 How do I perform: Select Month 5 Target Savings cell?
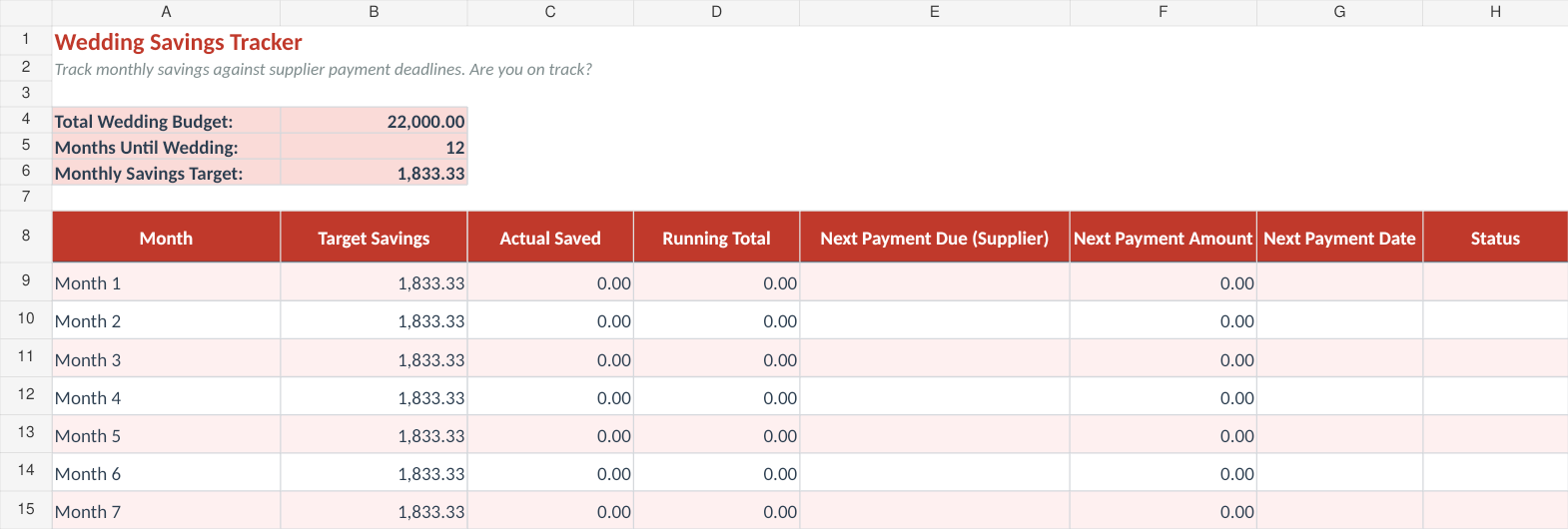pos(374,434)
